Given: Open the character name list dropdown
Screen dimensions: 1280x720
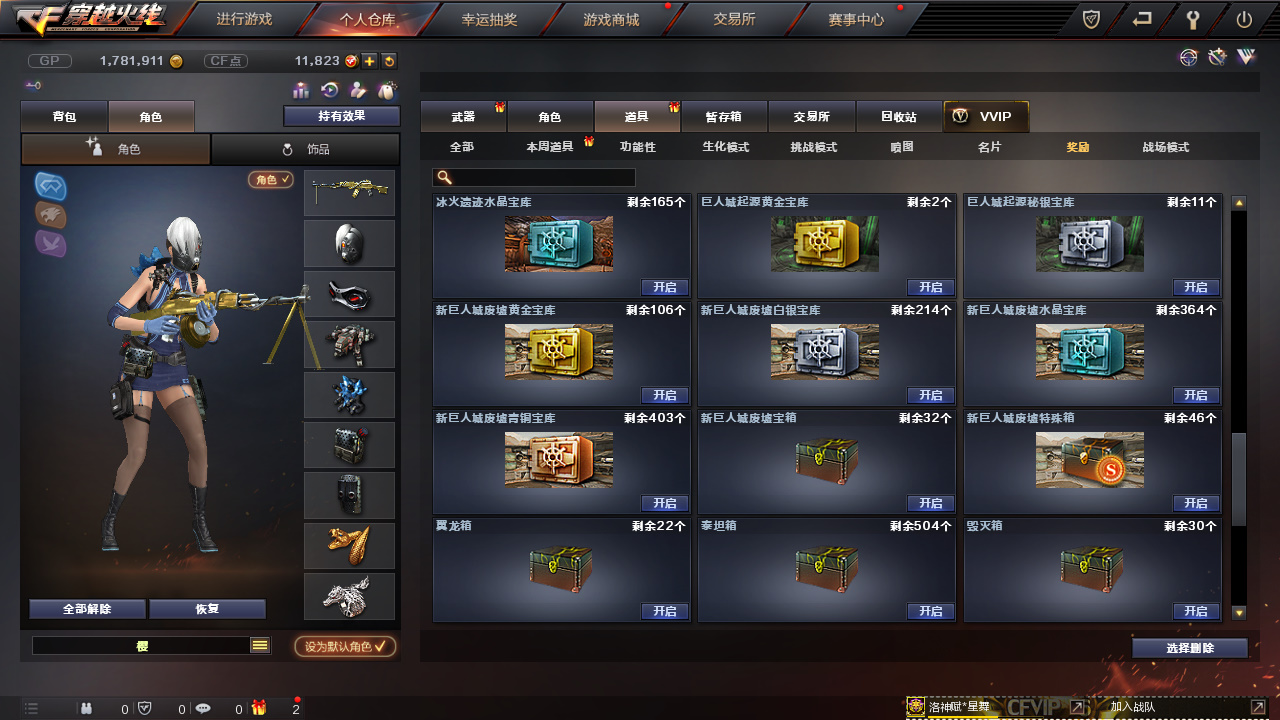Looking at the screenshot, I should 260,646.
